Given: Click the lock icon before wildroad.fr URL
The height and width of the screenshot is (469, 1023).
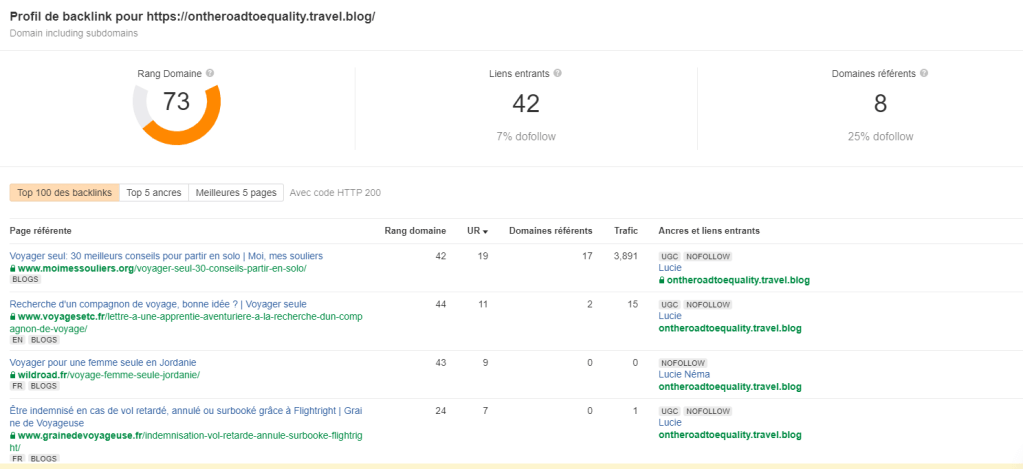Looking at the screenshot, I should pyautogui.click(x=13, y=375).
